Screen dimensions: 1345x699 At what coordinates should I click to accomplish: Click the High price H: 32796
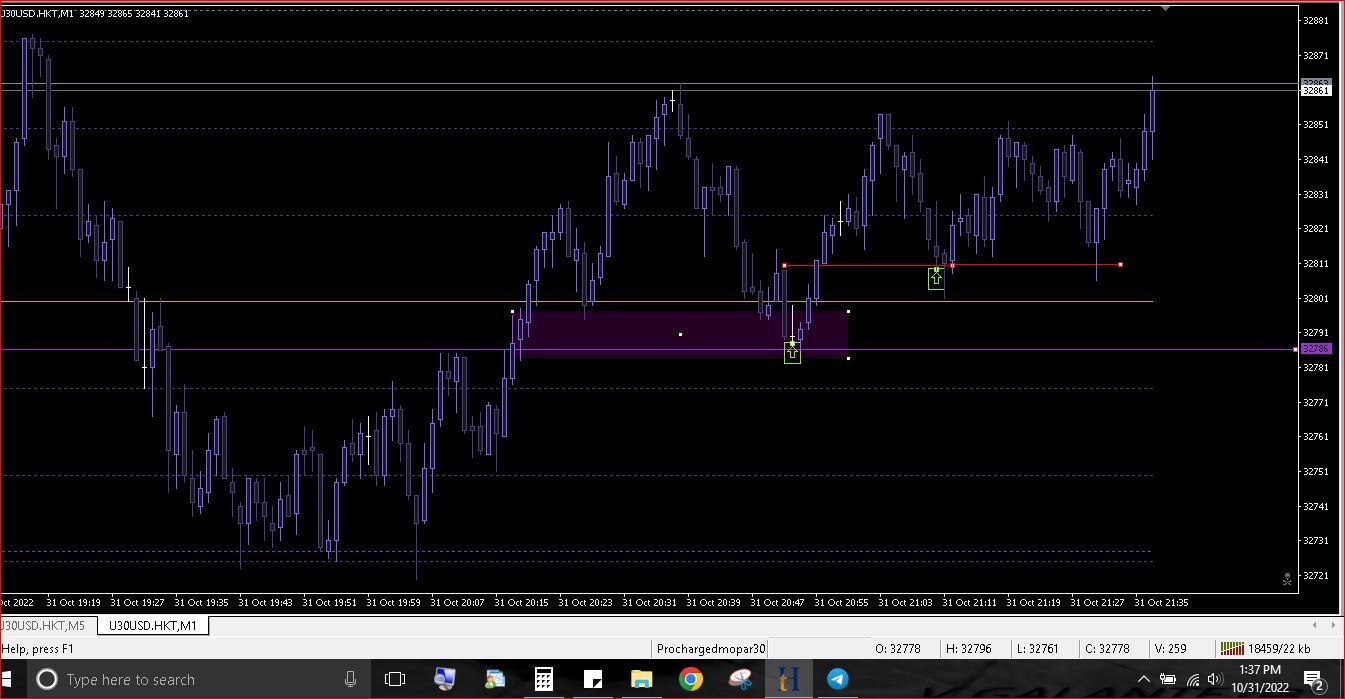(x=969, y=649)
